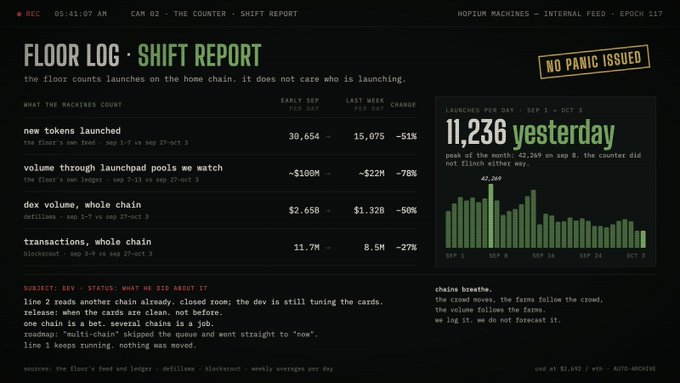Click the 'roadmap: multi-chain' line
680x383 pixels.
[171, 334]
